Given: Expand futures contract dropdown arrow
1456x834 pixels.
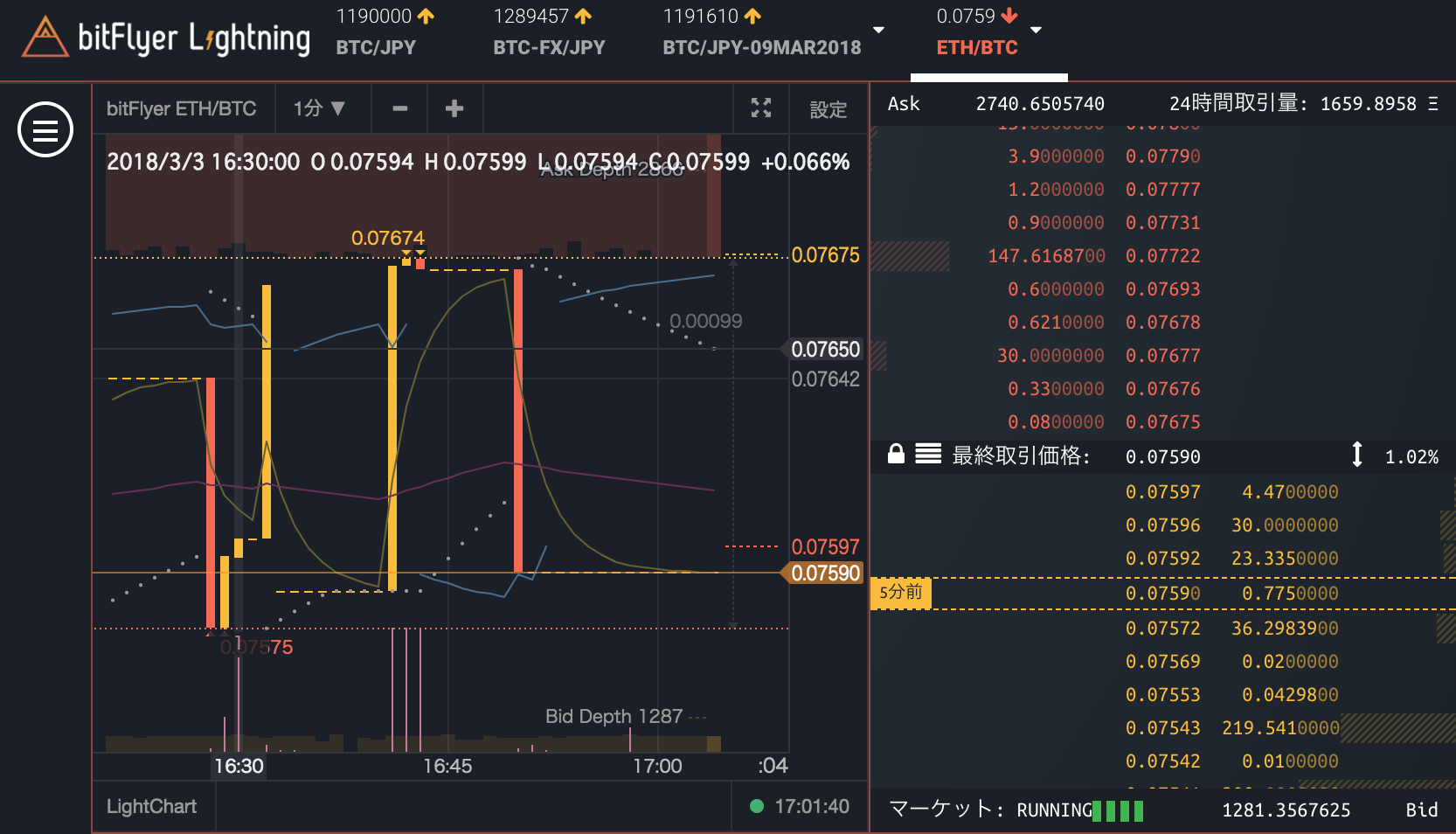Looking at the screenshot, I should [x=879, y=31].
